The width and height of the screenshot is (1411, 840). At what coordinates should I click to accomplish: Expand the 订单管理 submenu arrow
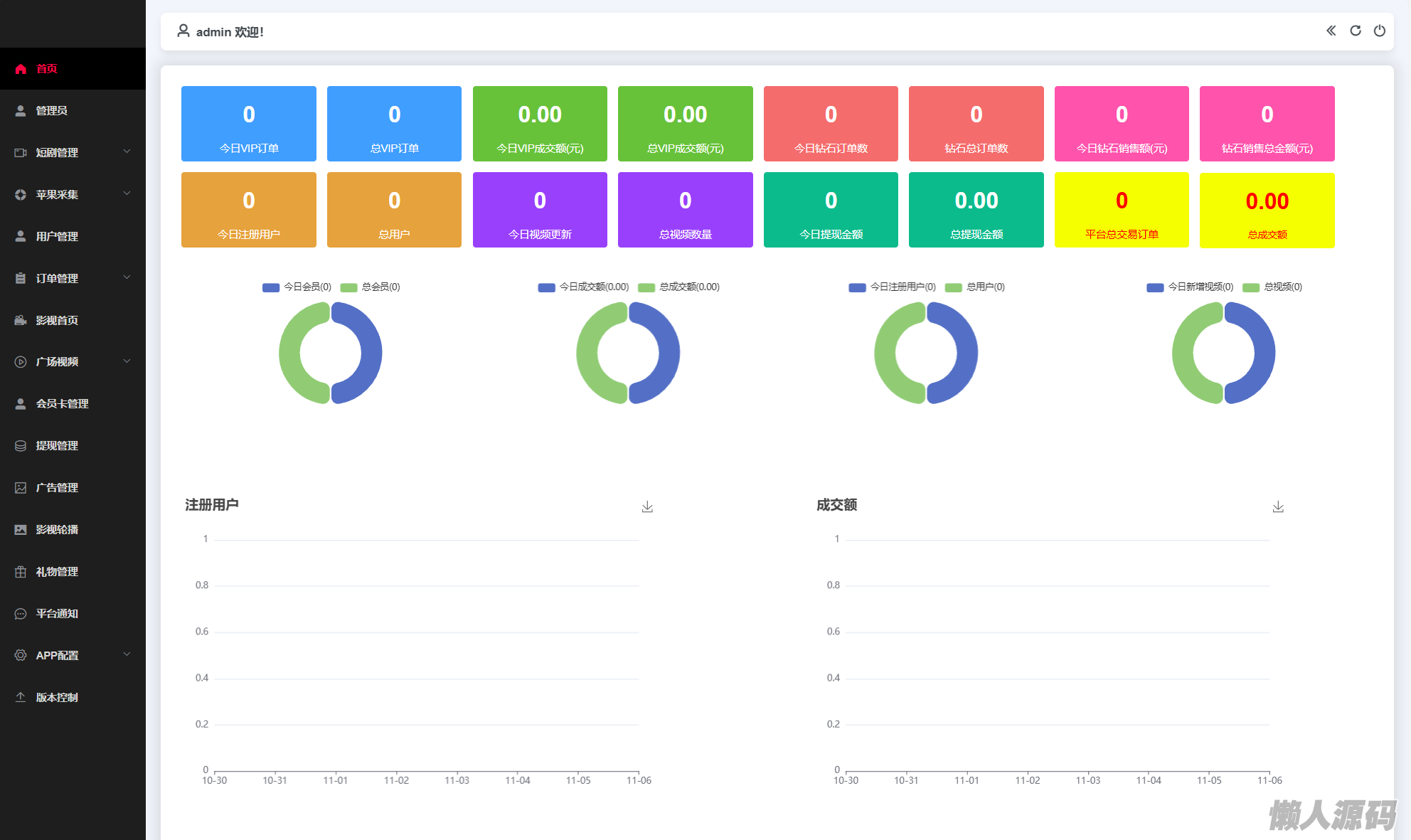coord(127,277)
